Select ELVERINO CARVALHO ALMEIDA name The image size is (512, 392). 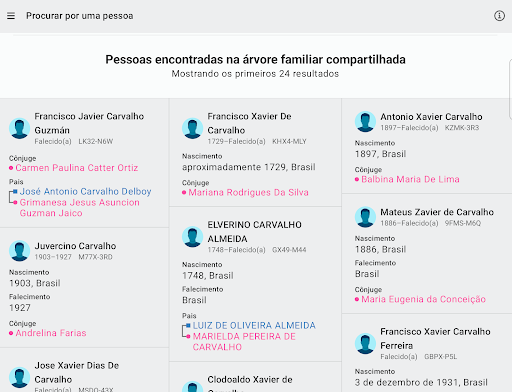point(254,232)
